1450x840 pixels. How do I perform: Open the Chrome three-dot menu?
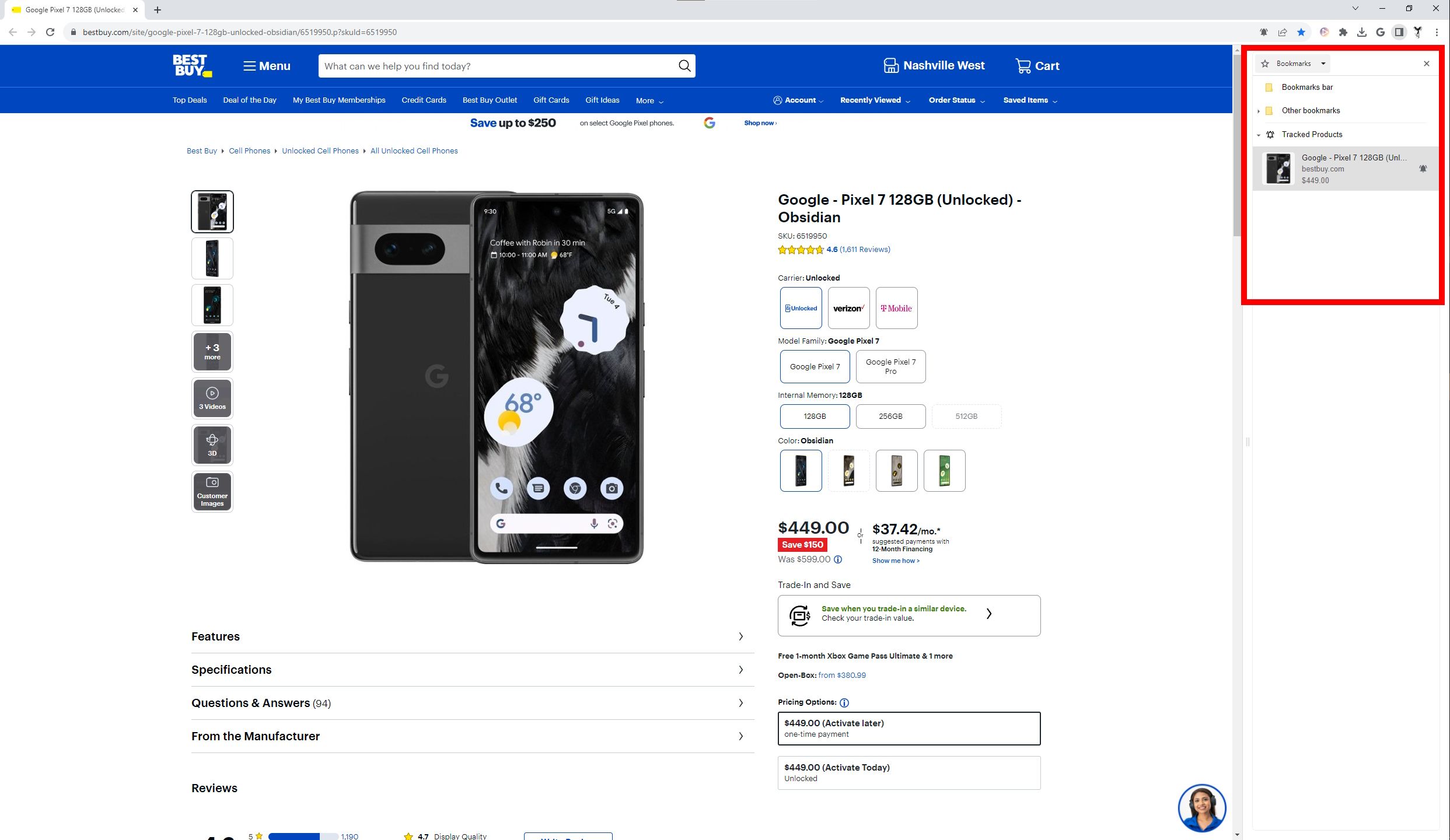1437,32
